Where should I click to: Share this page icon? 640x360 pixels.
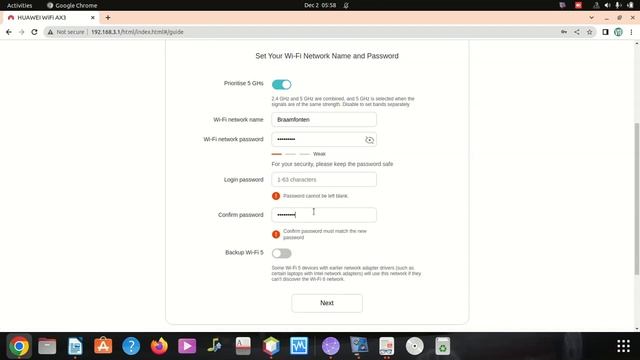click(577, 32)
